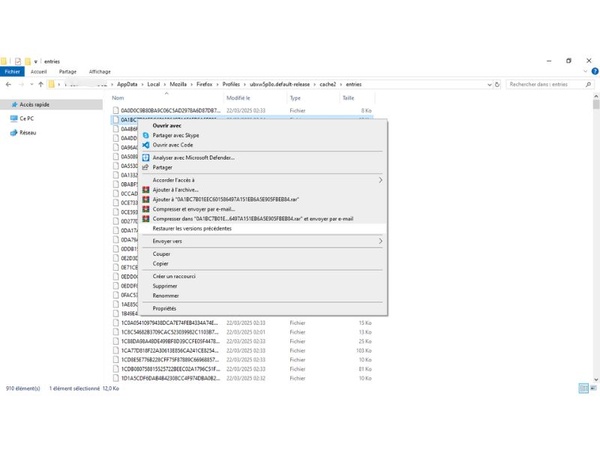Expand the Accorder l'accès à submenu
Viewport: 600px width, 450px height.
[380, 180]
